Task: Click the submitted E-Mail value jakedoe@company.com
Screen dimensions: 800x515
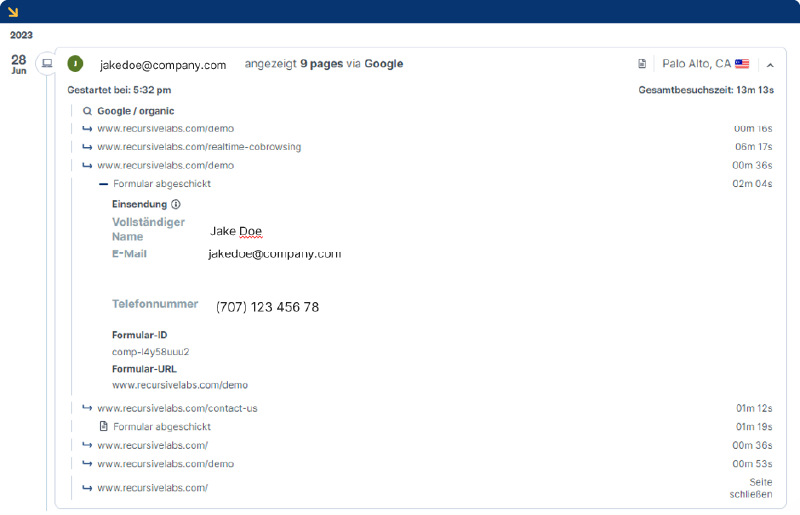Action: click(x=274, y=254)
